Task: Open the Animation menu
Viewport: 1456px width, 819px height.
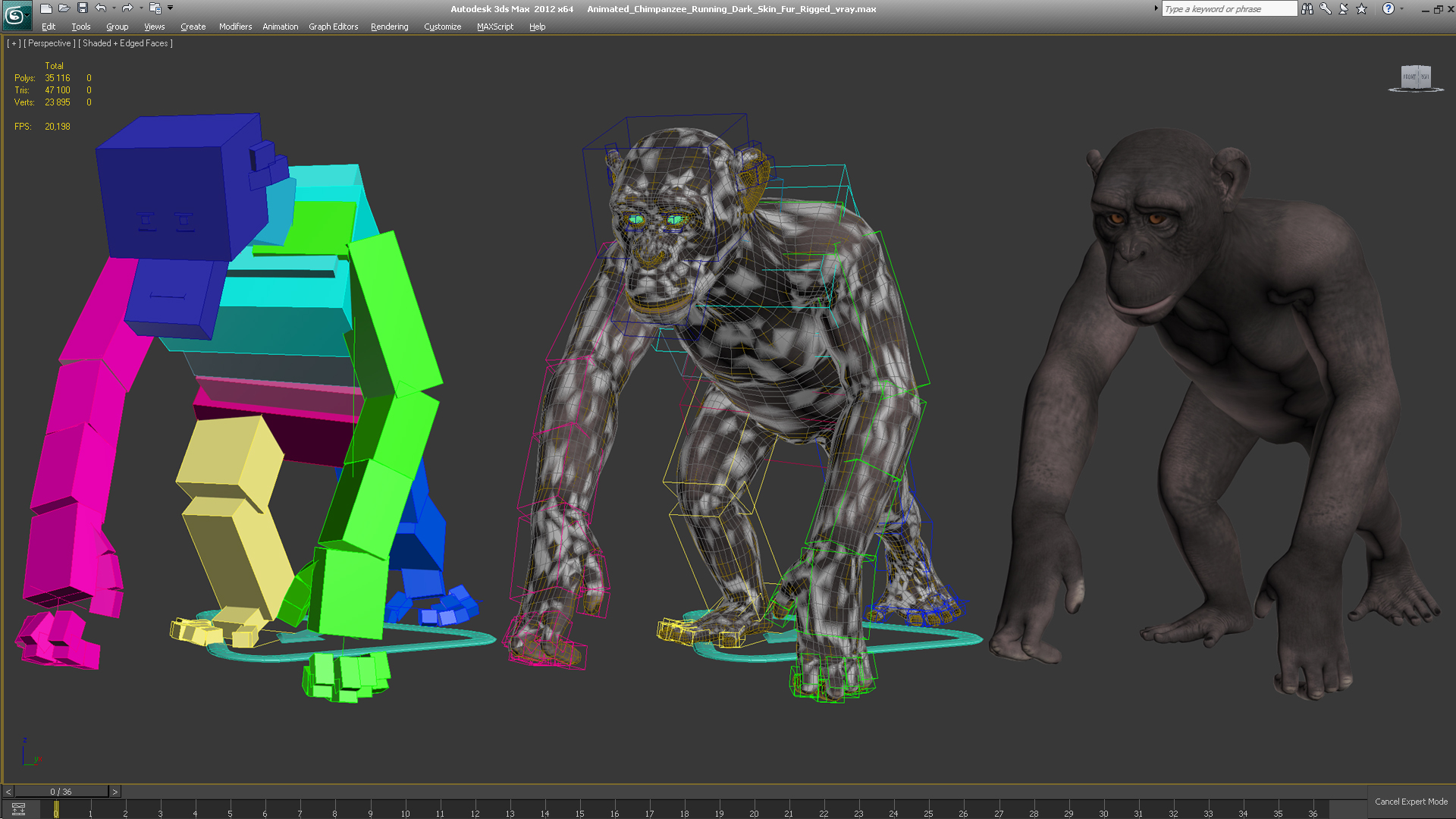Action: [x=281, y=27]
